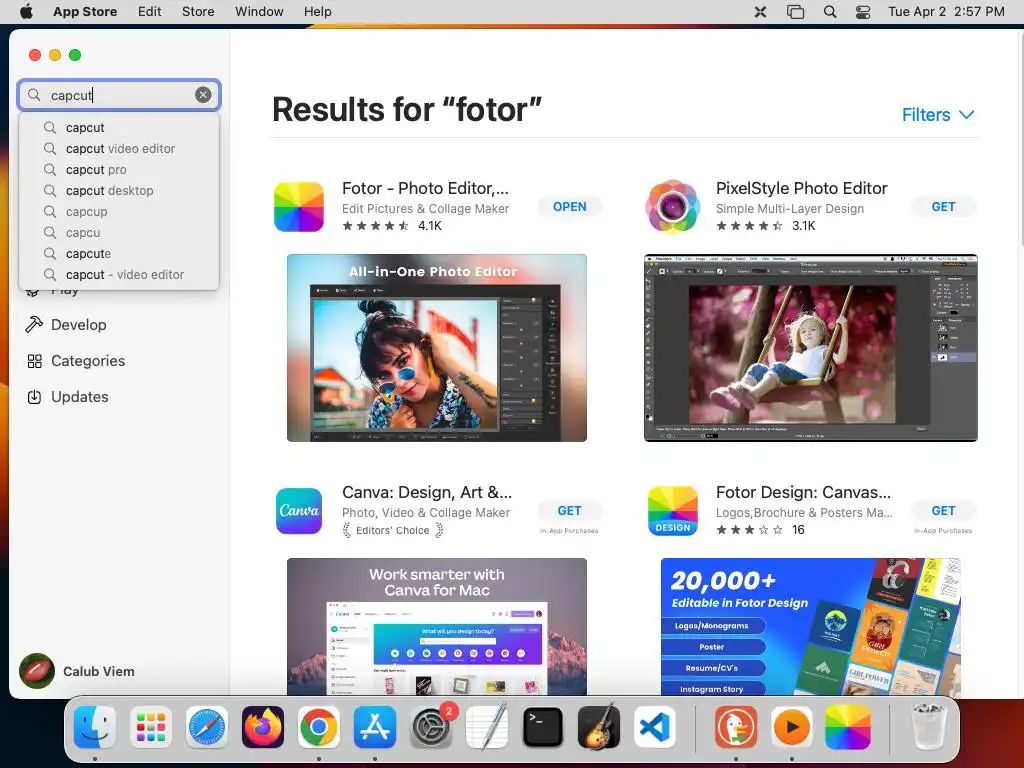Choose "capcut video editor" suggestion
This screenshot has width=1024, height=768.
120,149
